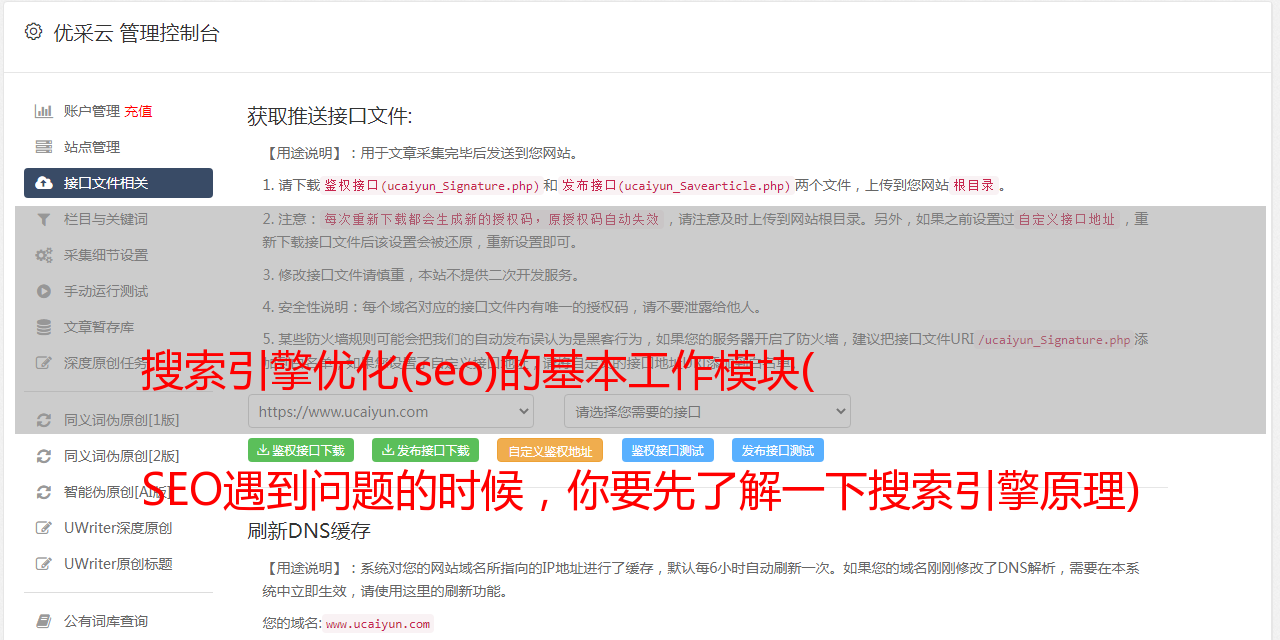Viewport: 1280px width, 640px height.
Task: Click the green 发布接口下载 button
Action: tap(425, 450)
